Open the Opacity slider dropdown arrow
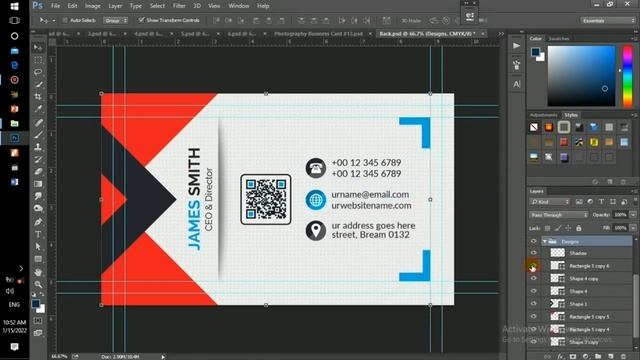 633,215
